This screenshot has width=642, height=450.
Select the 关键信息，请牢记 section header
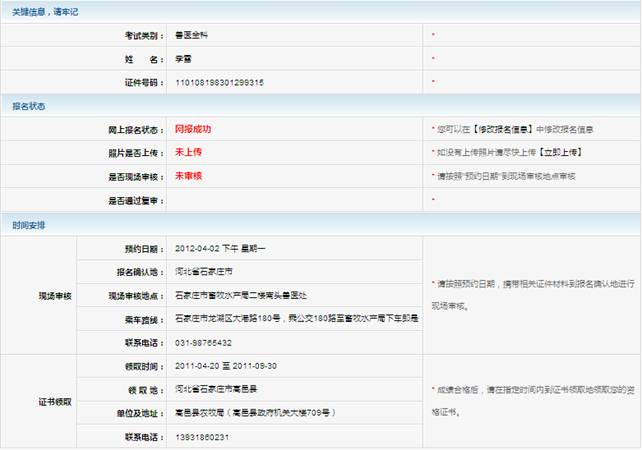click(x=45, y=11)
